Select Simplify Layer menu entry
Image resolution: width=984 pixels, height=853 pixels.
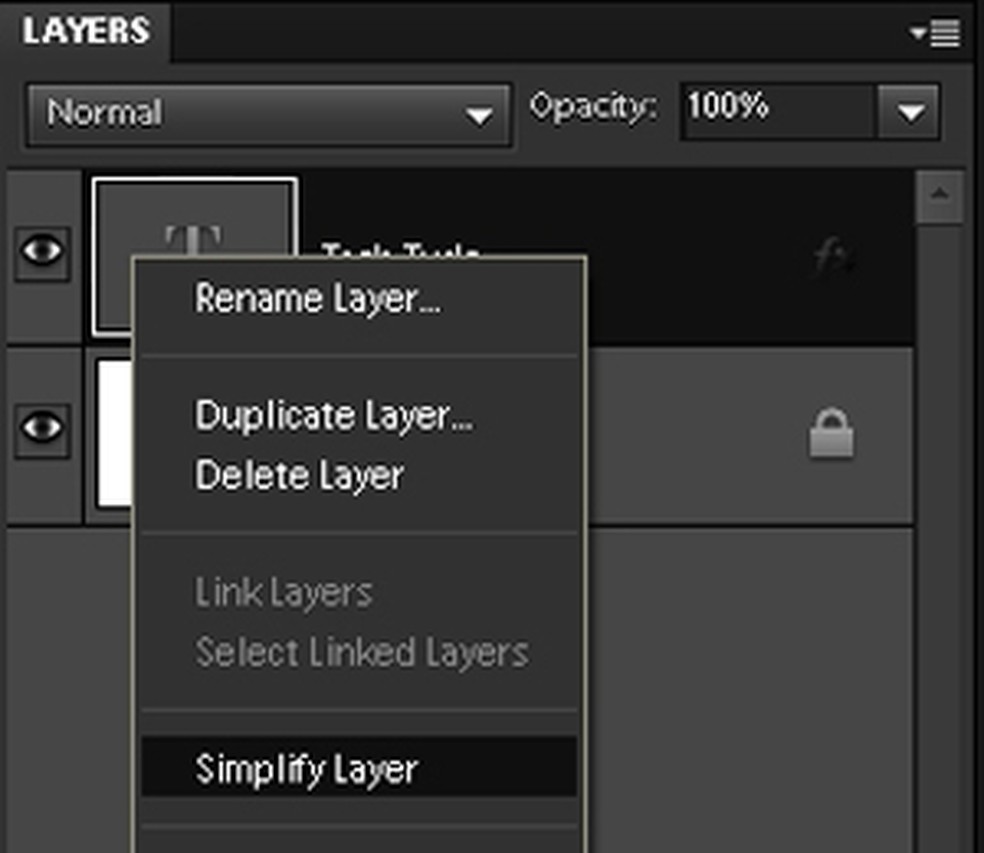tap(306, 770)
